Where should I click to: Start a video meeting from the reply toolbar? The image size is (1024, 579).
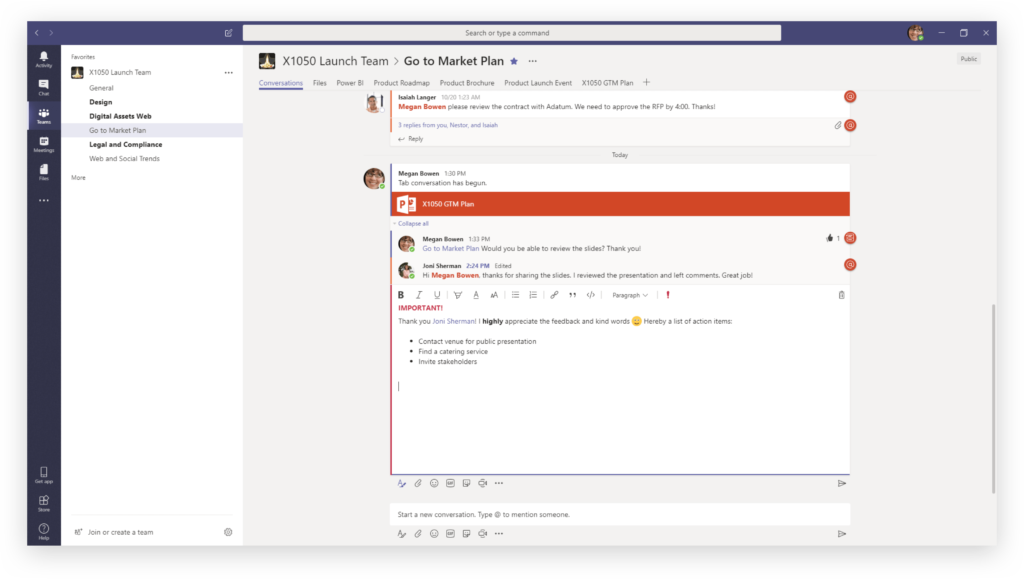tap(483, 484)
